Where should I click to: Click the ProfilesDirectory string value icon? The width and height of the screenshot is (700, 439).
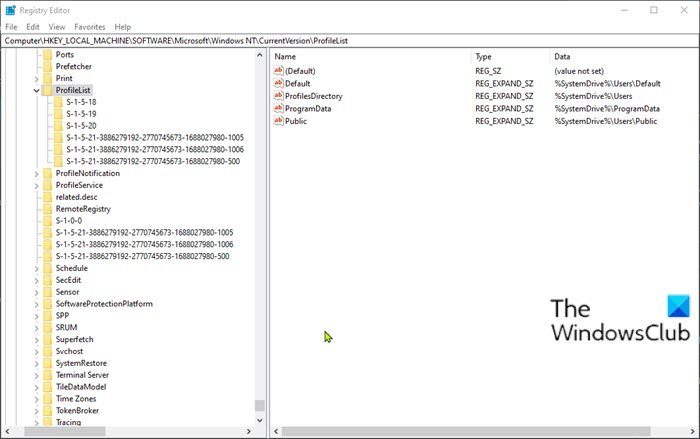point(279,96)
